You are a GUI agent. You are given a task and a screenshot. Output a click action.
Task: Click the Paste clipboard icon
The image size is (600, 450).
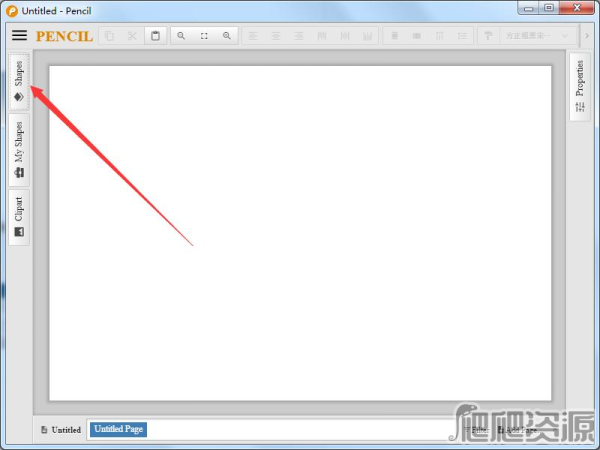pos(155,36)
